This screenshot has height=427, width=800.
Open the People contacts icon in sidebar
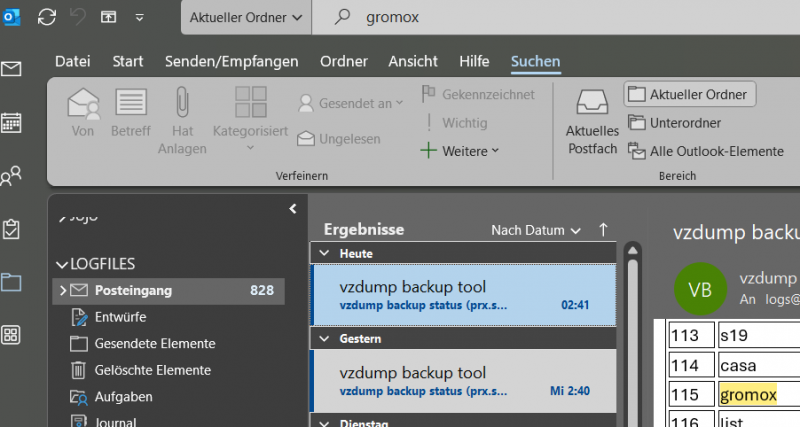(12, 177)
